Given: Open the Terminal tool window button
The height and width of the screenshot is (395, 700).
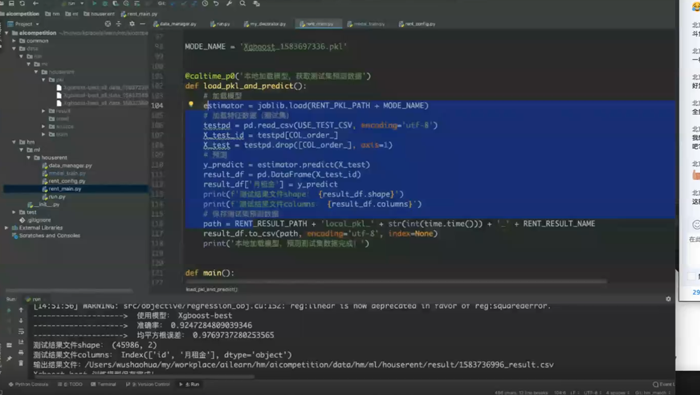Looking at the screenshot, I should point(104,384).
